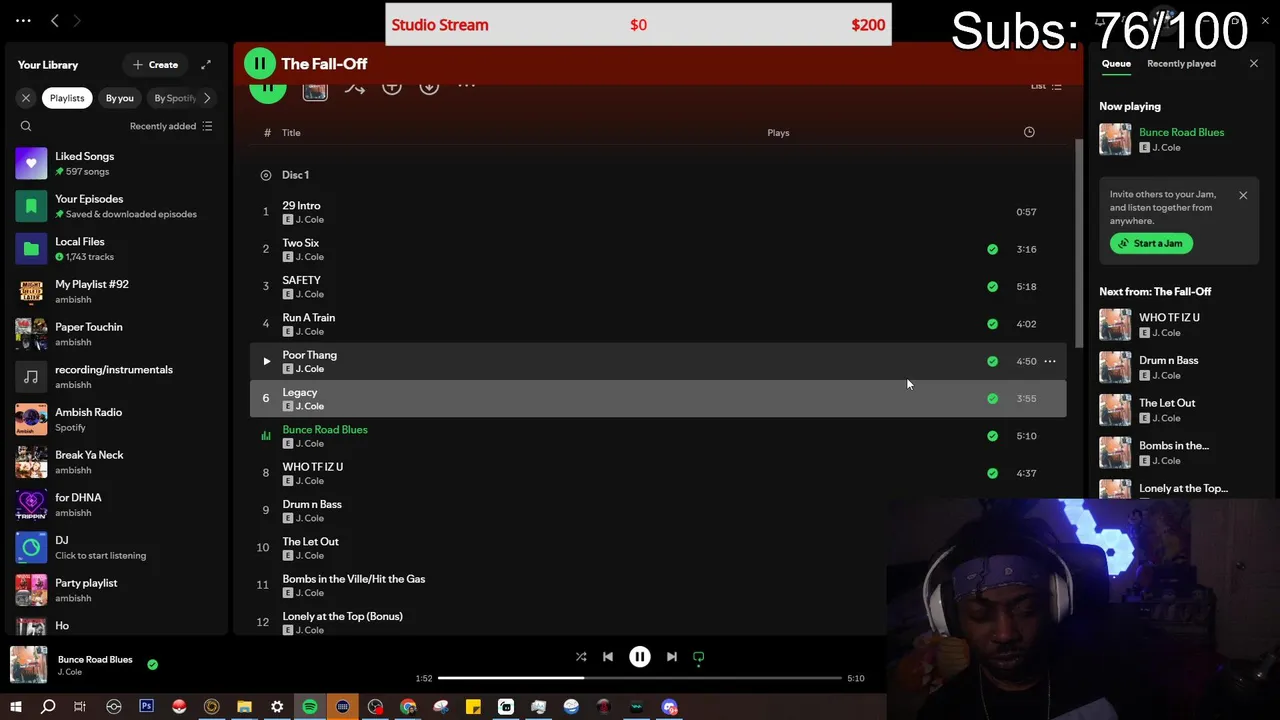Open the Windows Start menu
Viewport: 1280px width, 720px height.
[x=15, y=707]
